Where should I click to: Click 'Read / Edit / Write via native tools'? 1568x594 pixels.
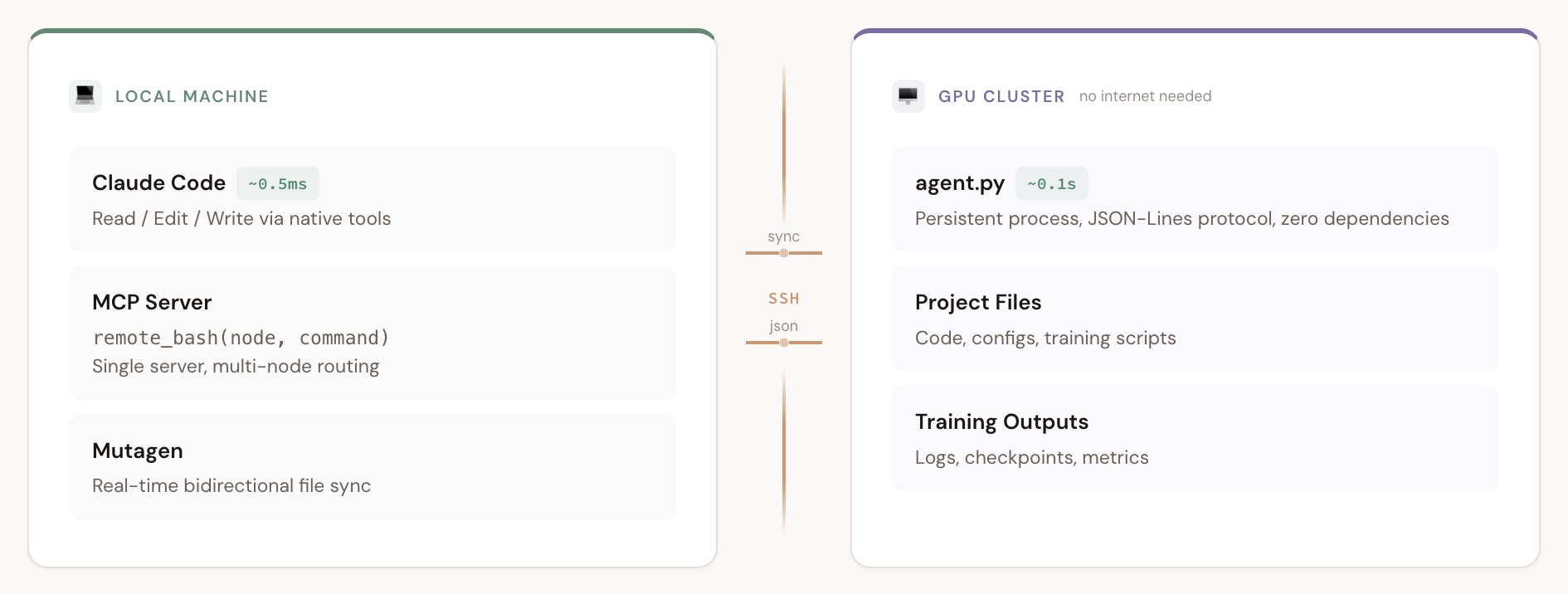241,218
